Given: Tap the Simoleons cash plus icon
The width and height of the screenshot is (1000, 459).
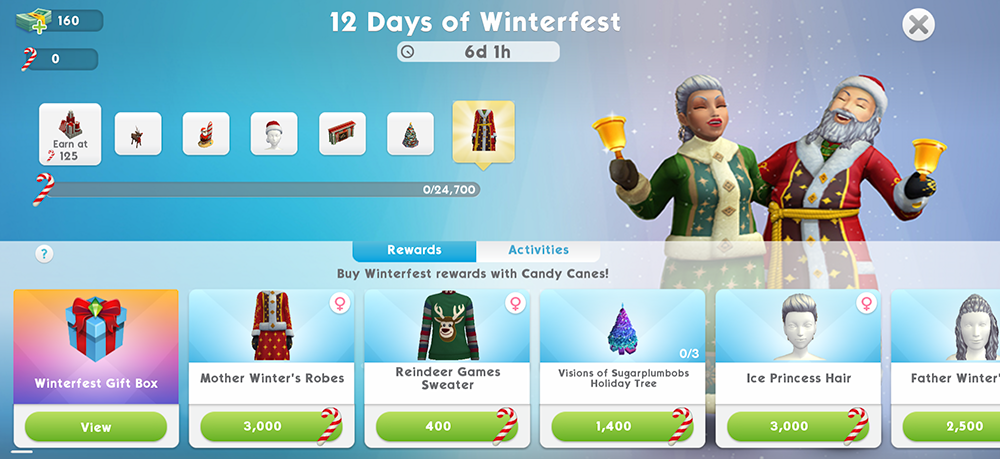Looking at the screenshot, I should pyautogui.click(x=32, y=20).
